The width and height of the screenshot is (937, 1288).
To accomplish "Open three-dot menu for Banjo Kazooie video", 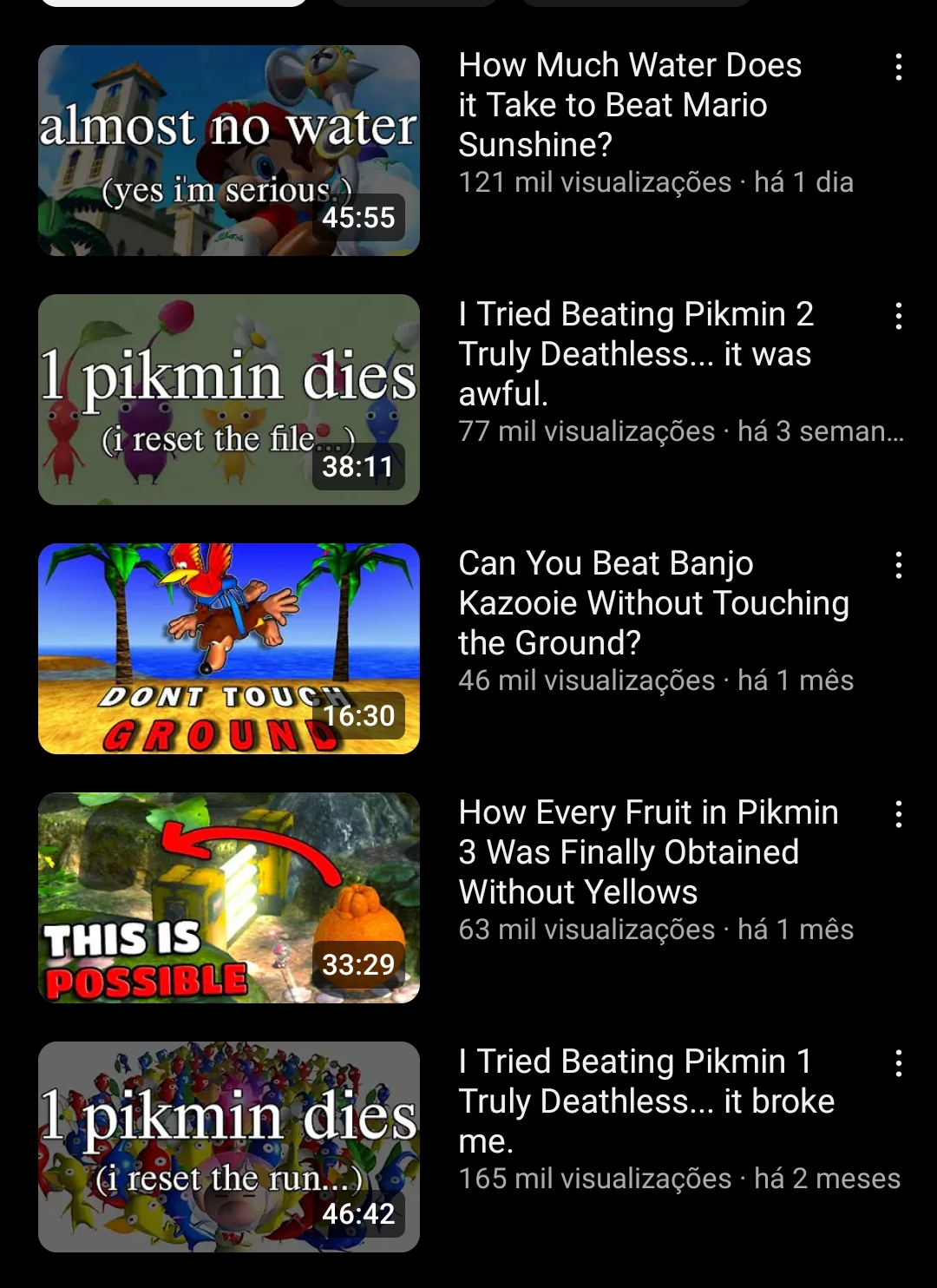I will click(x=898, y=565).
